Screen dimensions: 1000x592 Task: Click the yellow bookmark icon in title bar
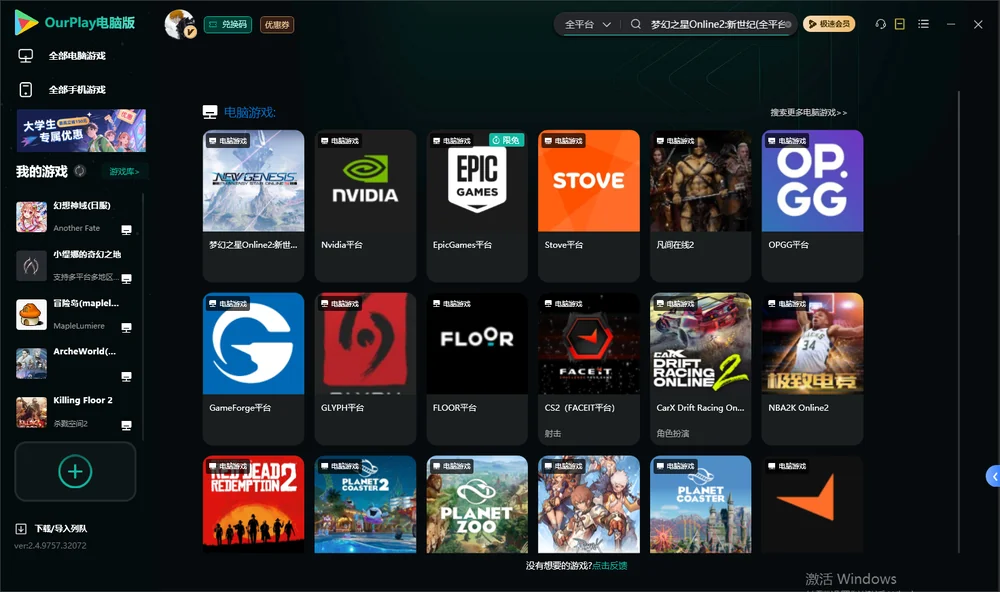tap(900, 24)
